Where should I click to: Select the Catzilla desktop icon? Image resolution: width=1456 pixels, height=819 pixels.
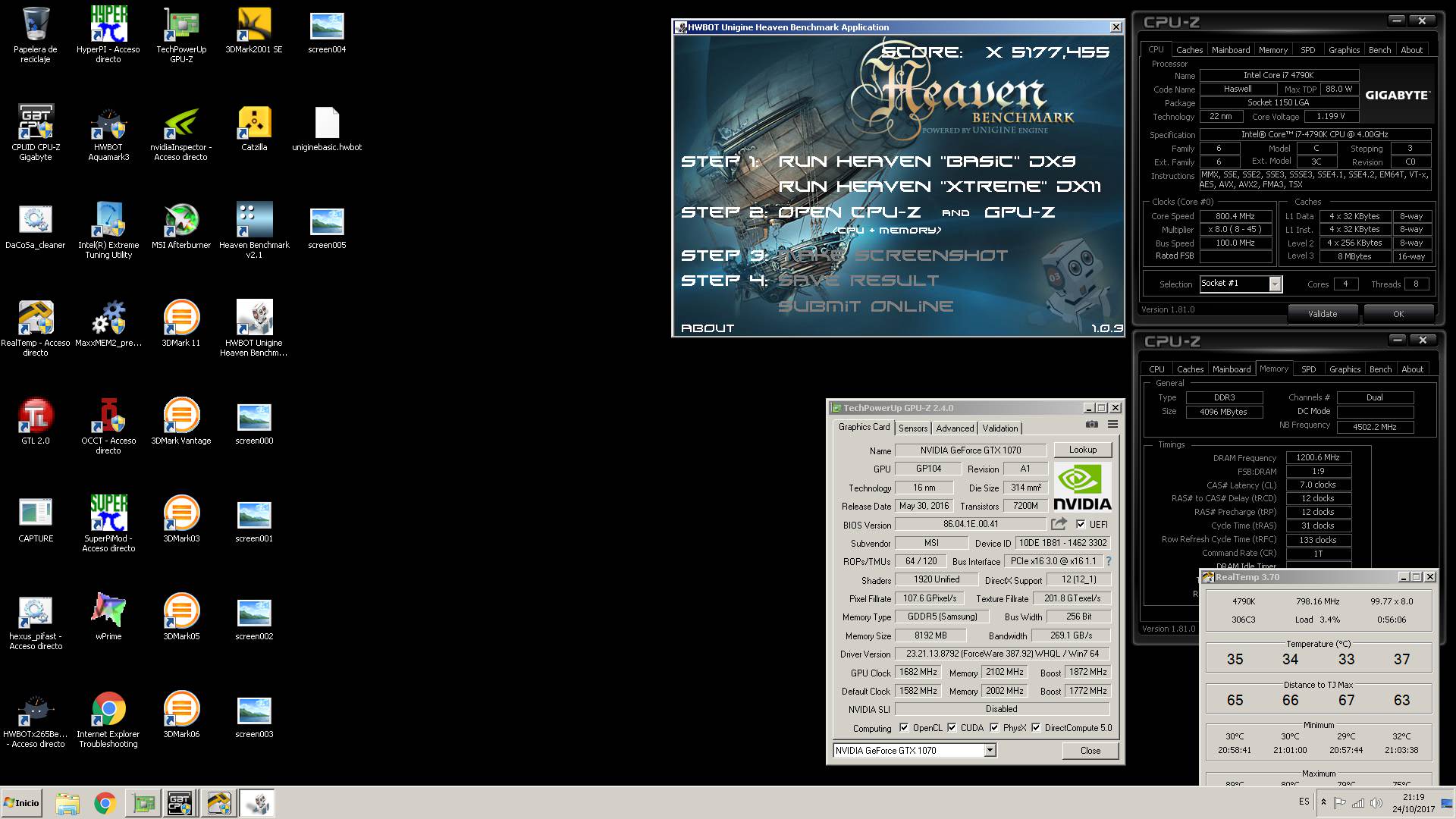tap(254, 127)
